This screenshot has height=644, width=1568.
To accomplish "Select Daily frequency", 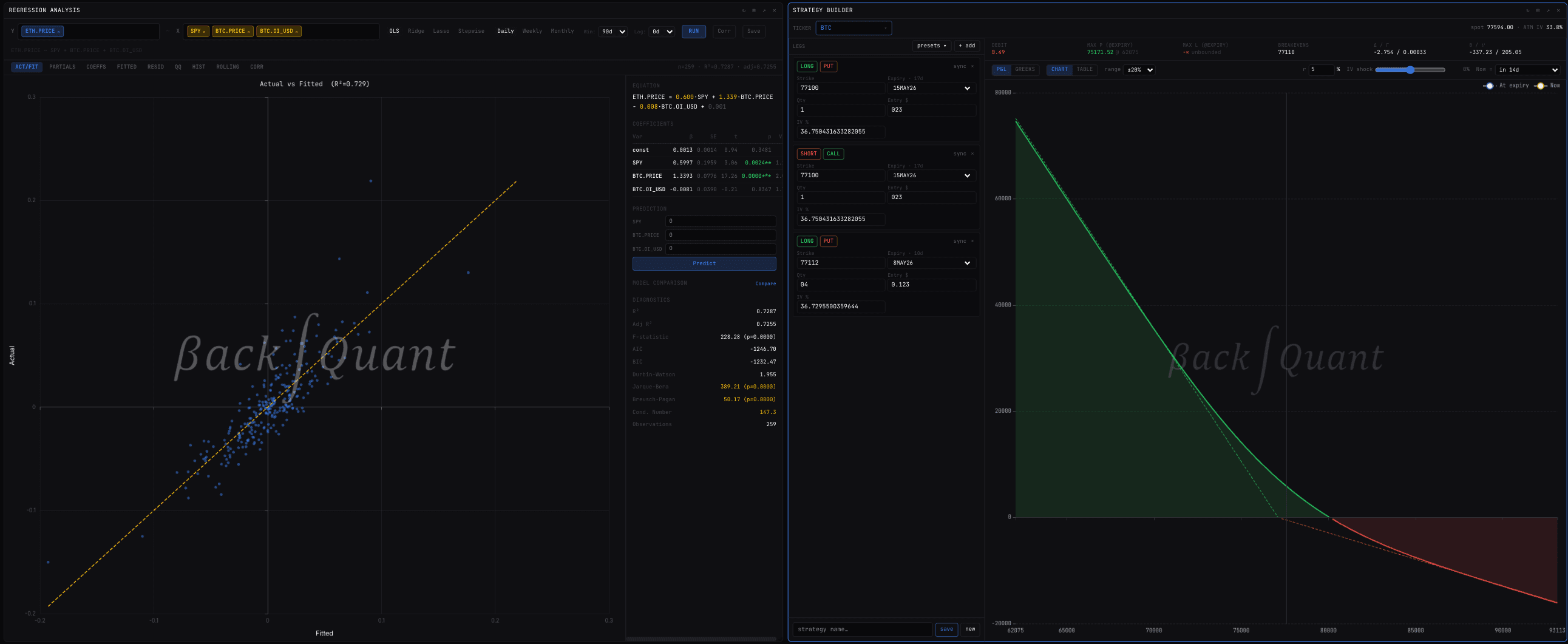I will click(505, 31).
